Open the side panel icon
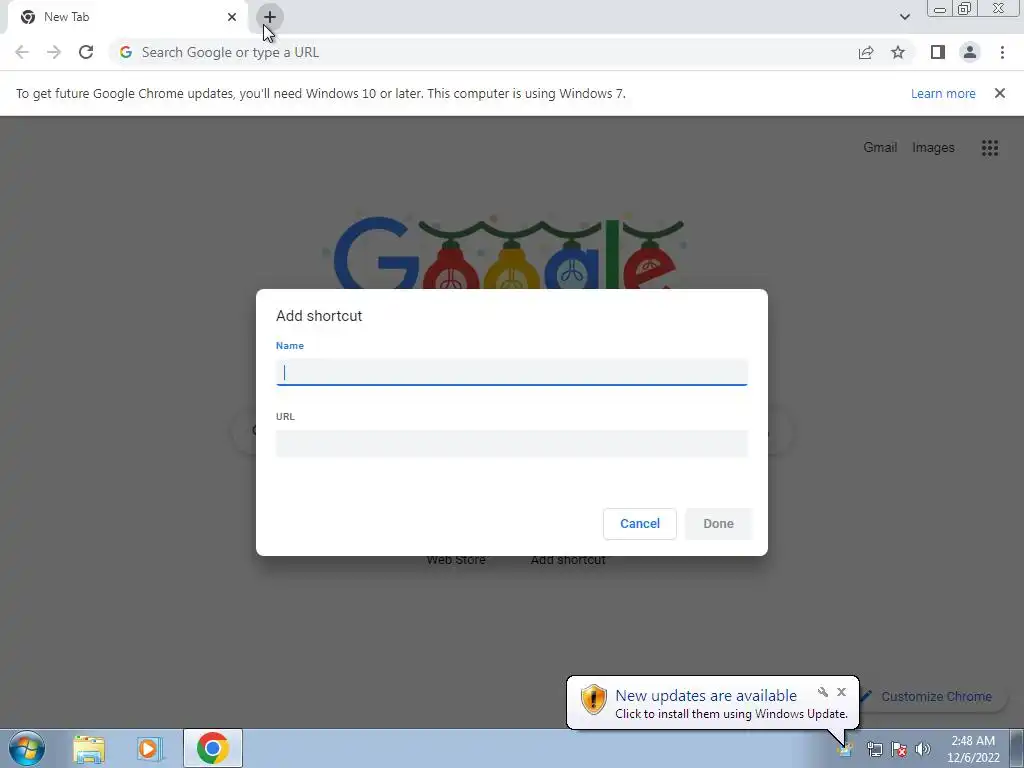This screenshot has height=768, width=1024. [x=938, y=52]
